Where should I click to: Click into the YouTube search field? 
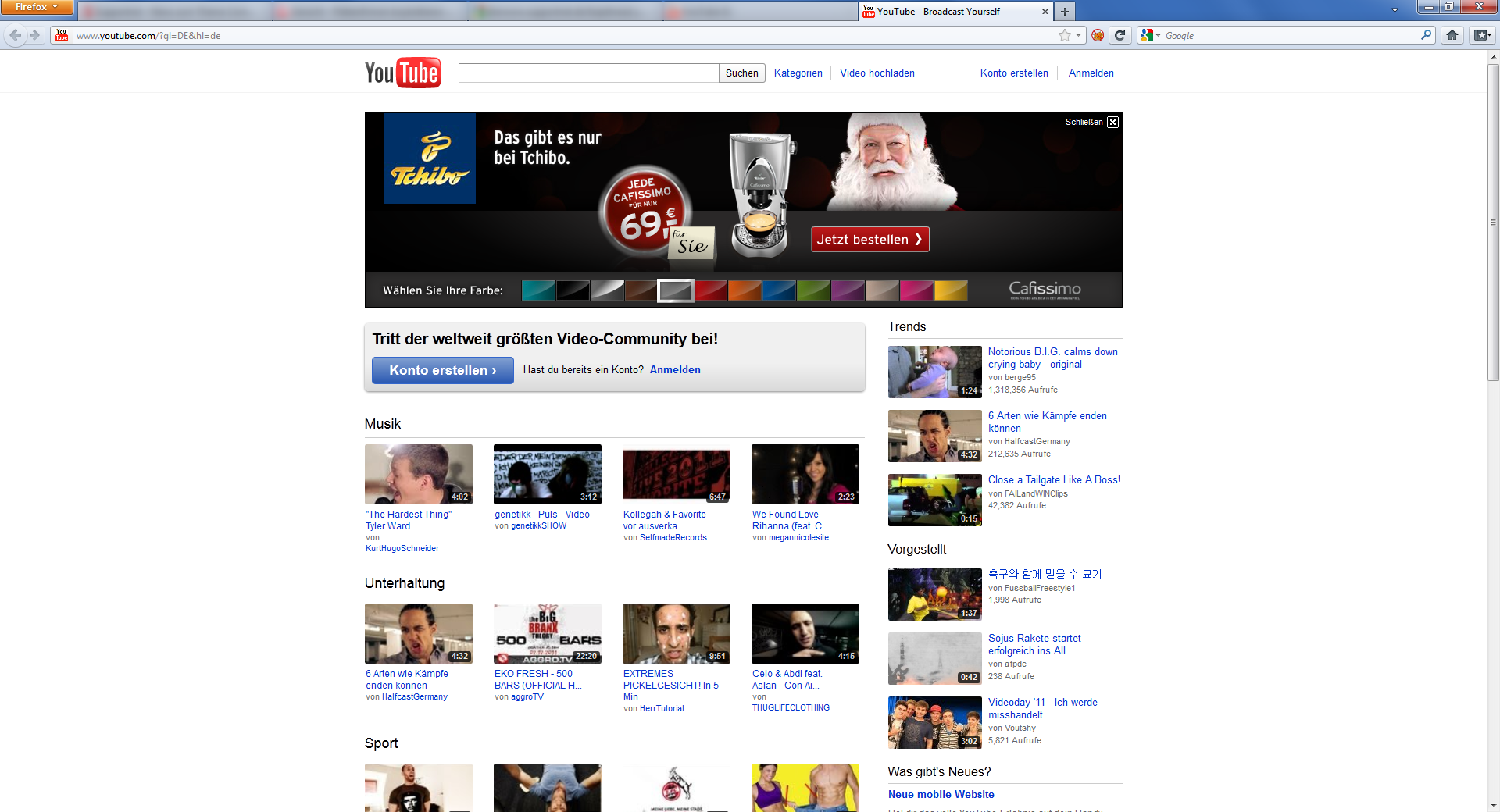[x=588, y=73]
